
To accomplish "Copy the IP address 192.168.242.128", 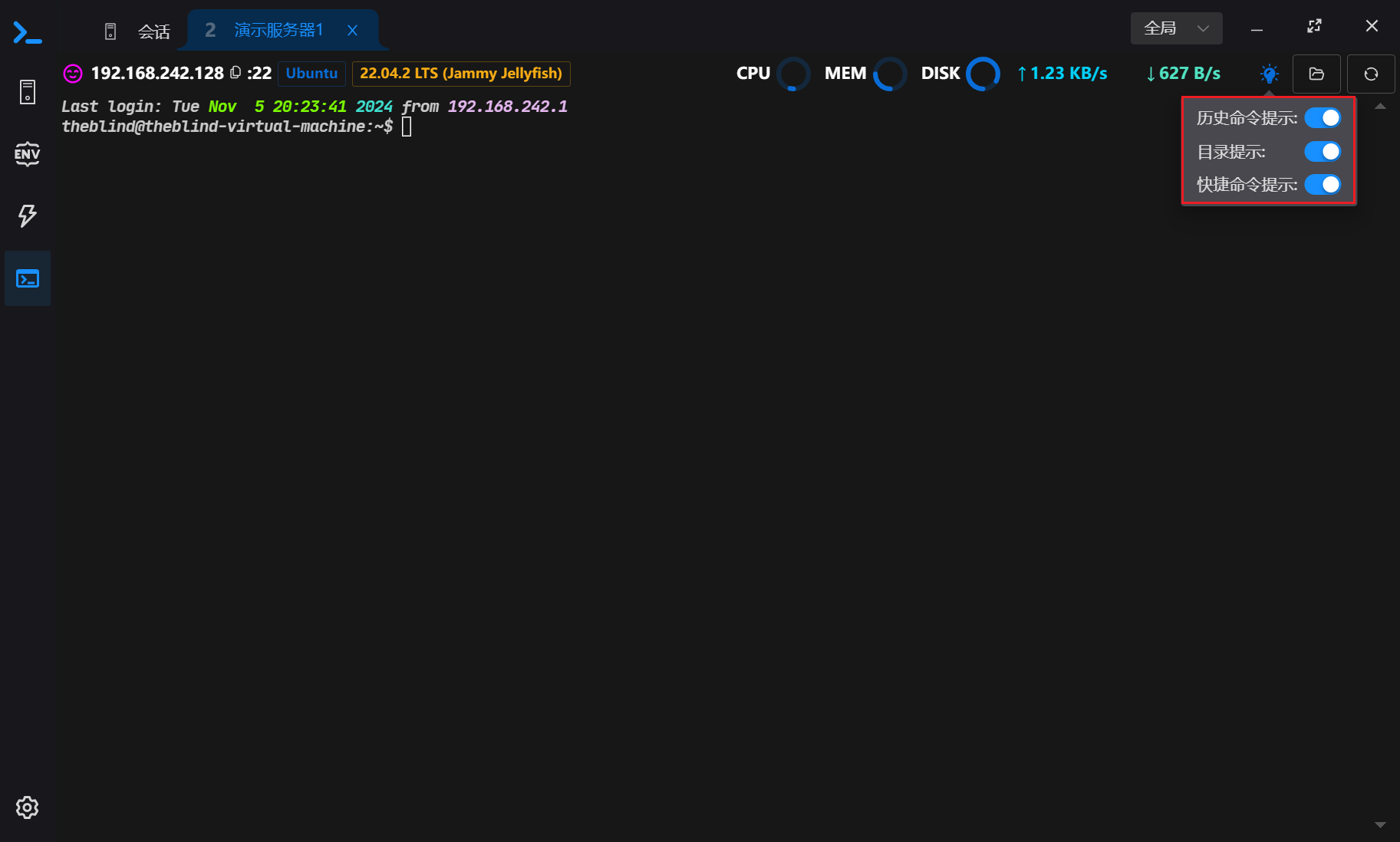I will click(x=236, y=72).
